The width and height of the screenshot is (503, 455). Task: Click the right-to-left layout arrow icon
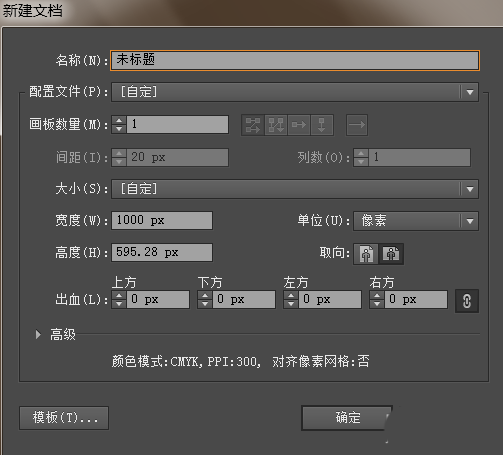(357, 125)
